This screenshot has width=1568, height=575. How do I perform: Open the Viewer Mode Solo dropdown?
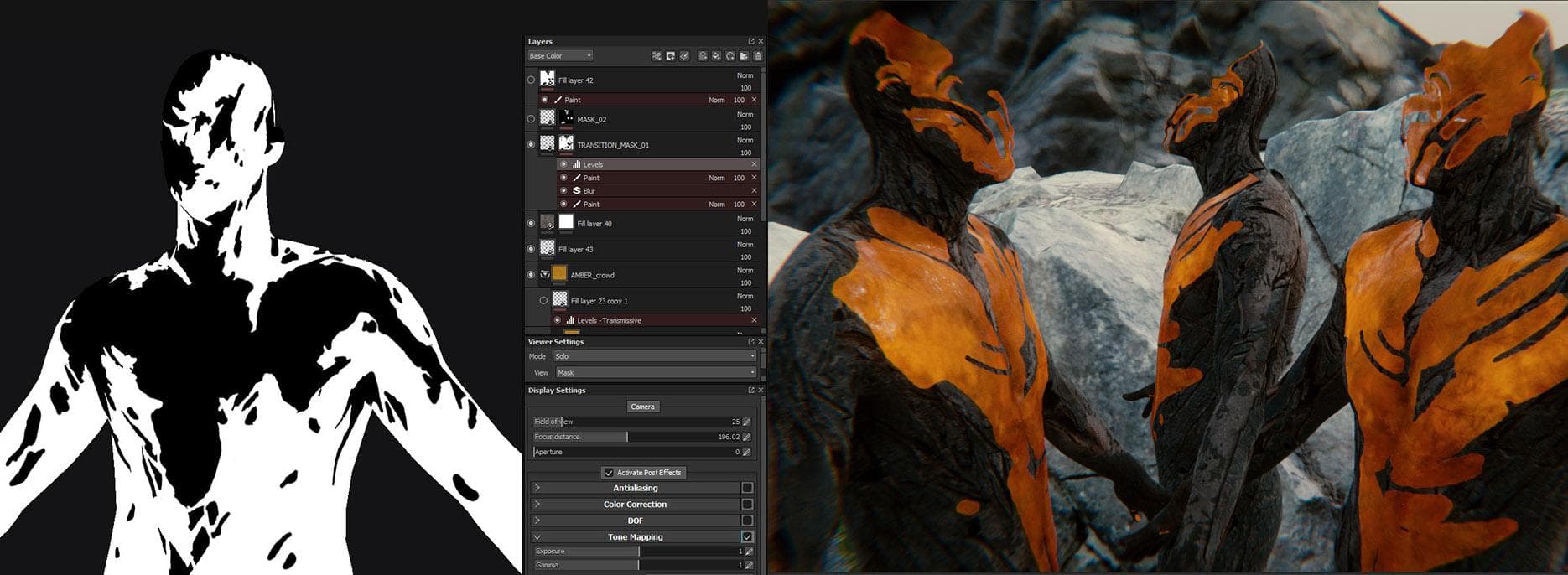pos(654,356)
